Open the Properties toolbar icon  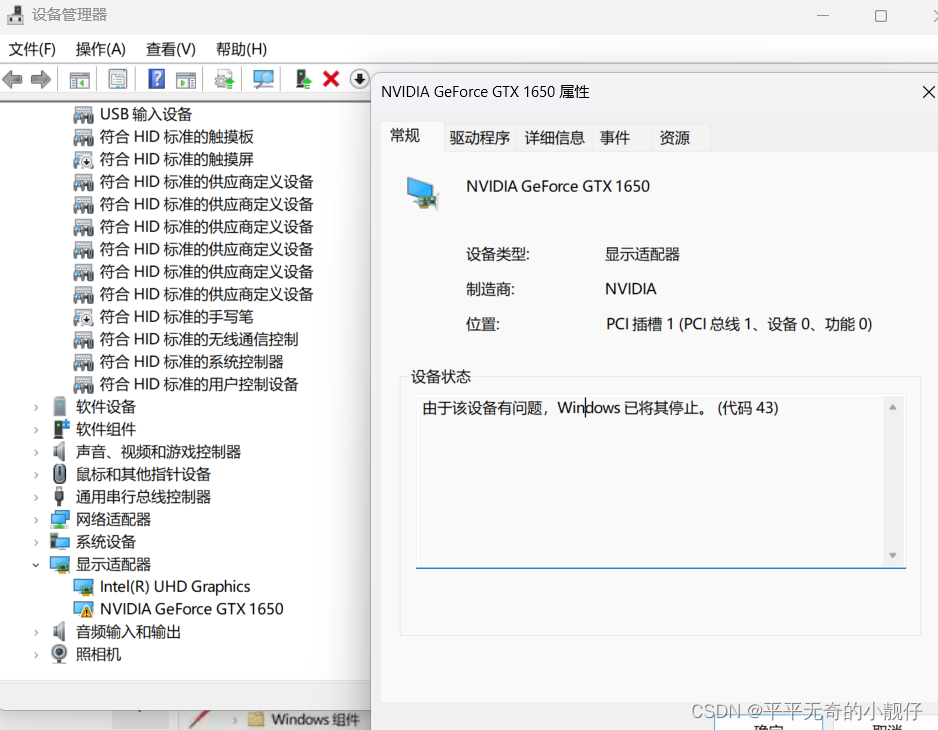pyautogui.click(x=117, y=79)
